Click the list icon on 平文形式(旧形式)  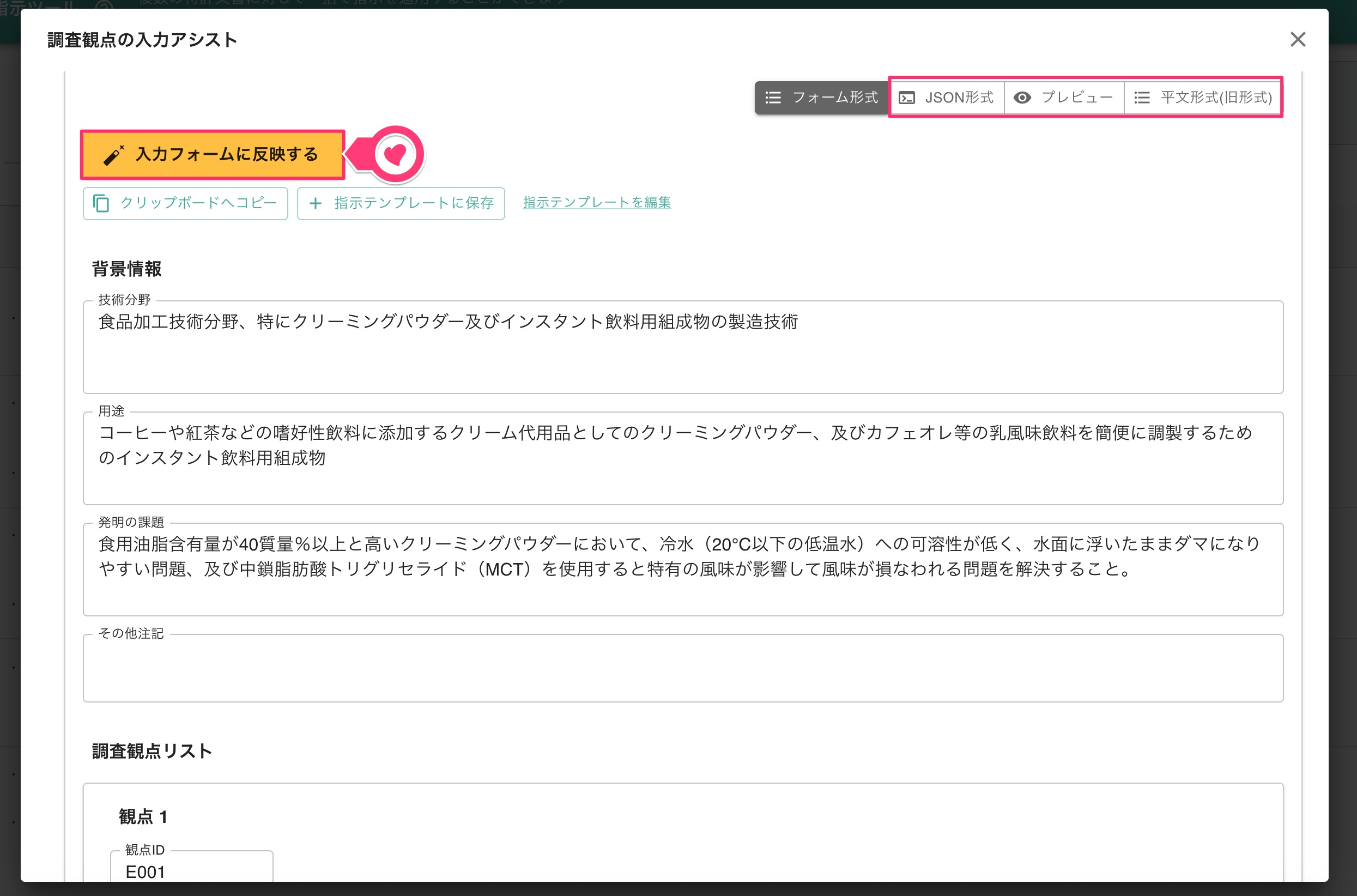point(1142,98)
